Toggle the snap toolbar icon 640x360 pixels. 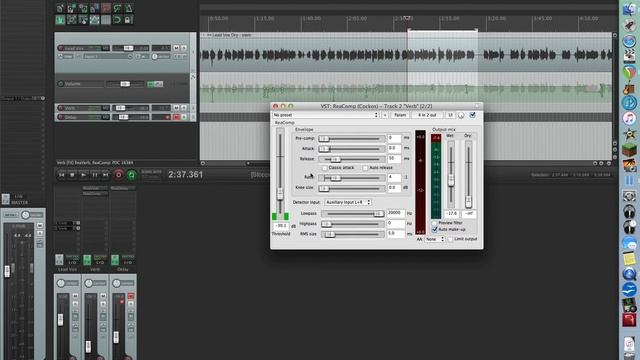click(x=117, y=20)
